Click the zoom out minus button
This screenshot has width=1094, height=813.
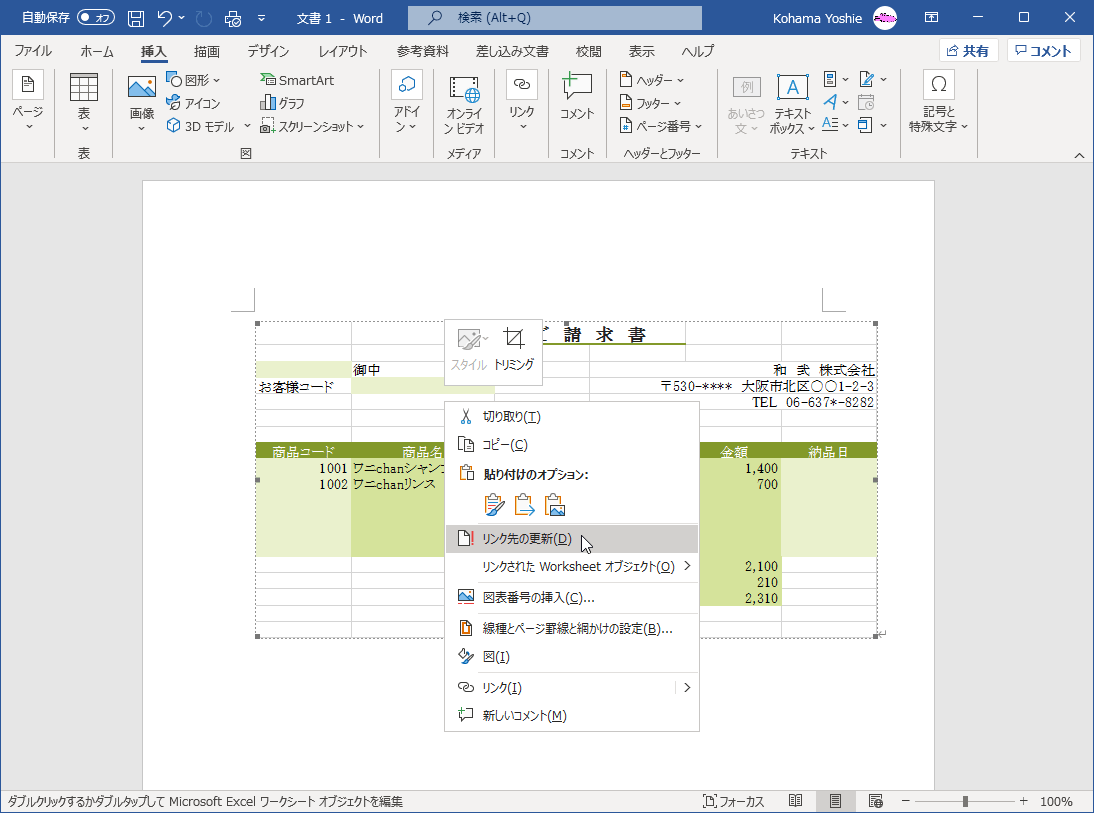906,801
